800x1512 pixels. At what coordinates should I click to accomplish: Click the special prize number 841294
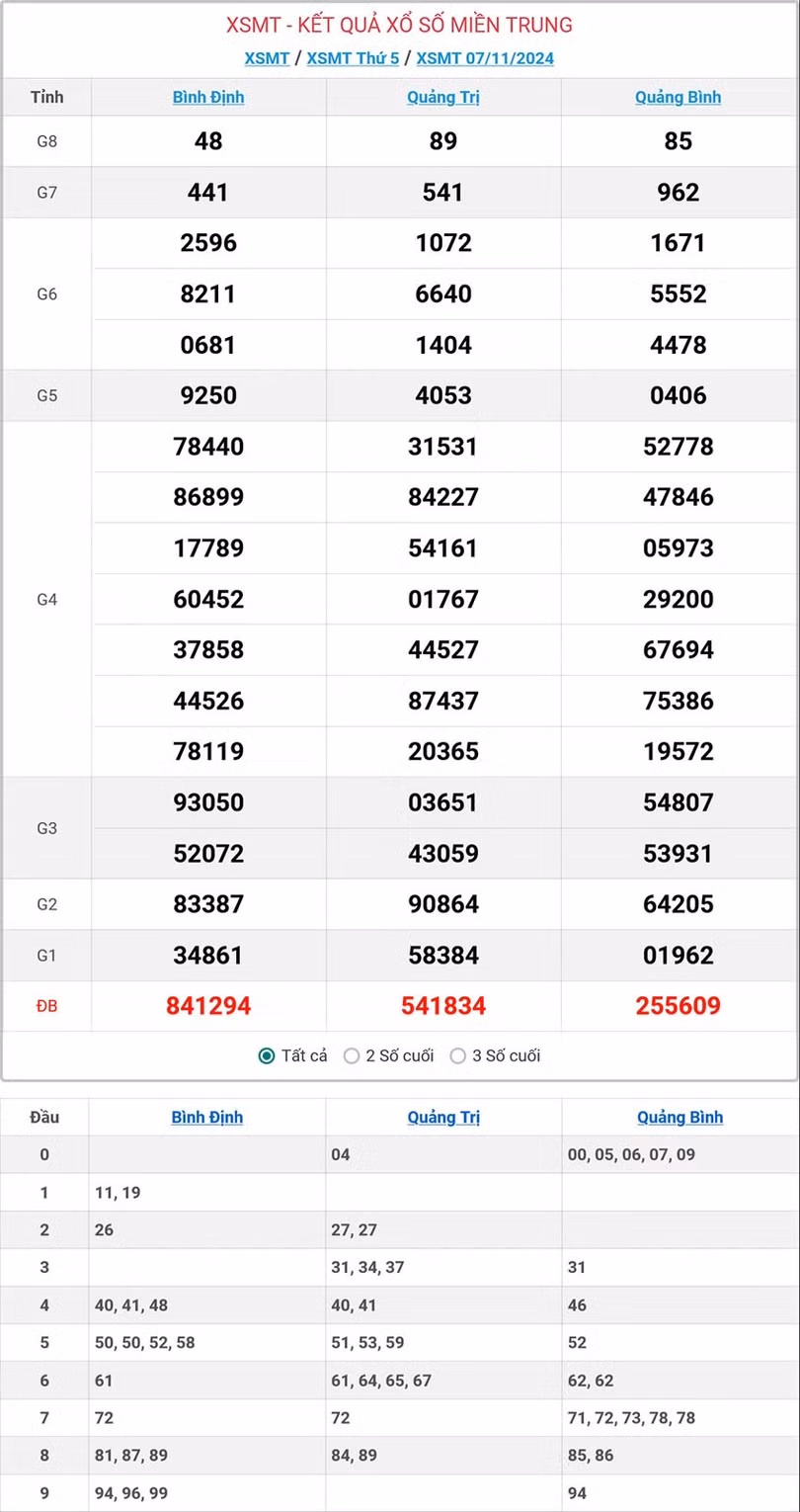click(208, 1006)
